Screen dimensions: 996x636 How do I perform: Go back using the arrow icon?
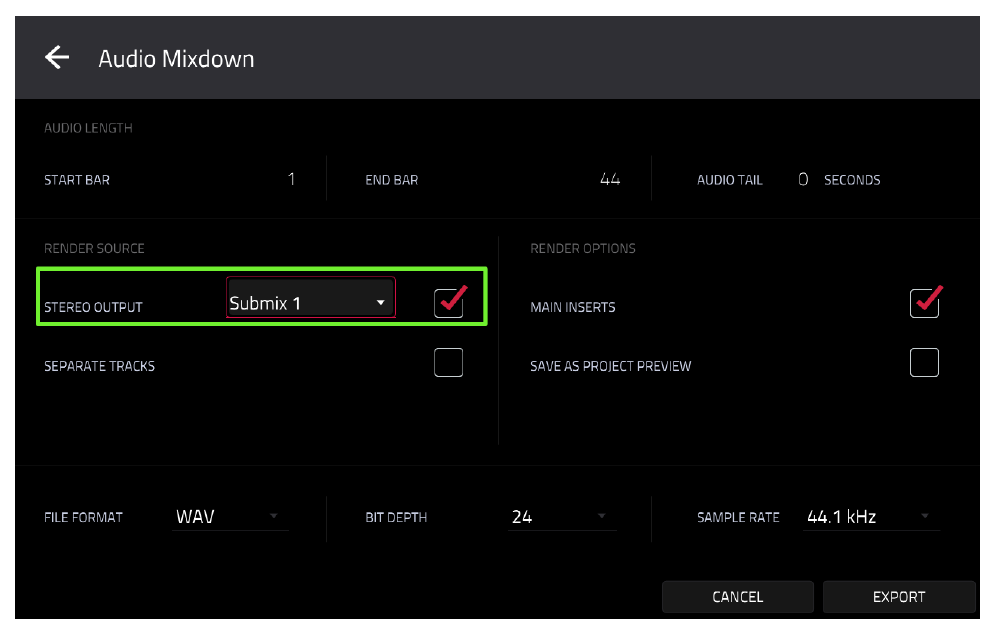coord(57,57)
